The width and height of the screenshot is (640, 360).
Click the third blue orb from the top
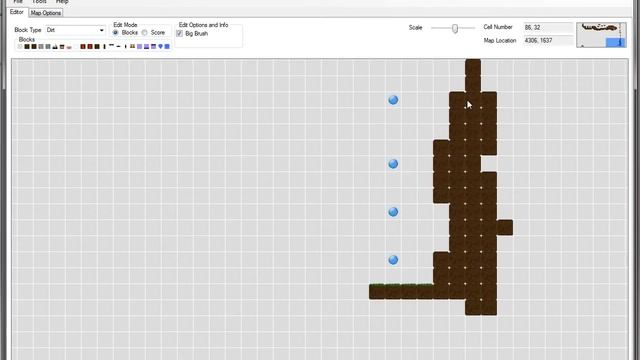point(393,212)
